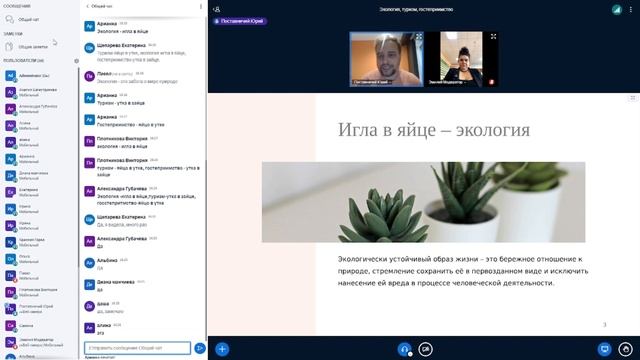Open the moderator webcam name dropdown
Screen dimensions: 640x360
pyautogui.click(x=447, y=82)
